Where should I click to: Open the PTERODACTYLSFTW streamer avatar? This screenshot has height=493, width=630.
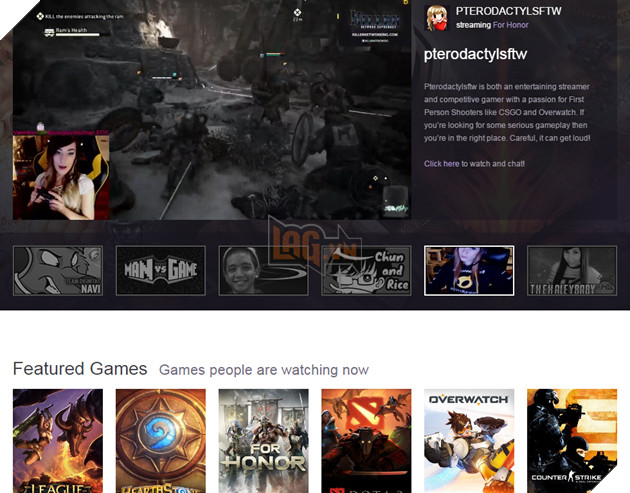pyautogui.click(x=436, y=18)
